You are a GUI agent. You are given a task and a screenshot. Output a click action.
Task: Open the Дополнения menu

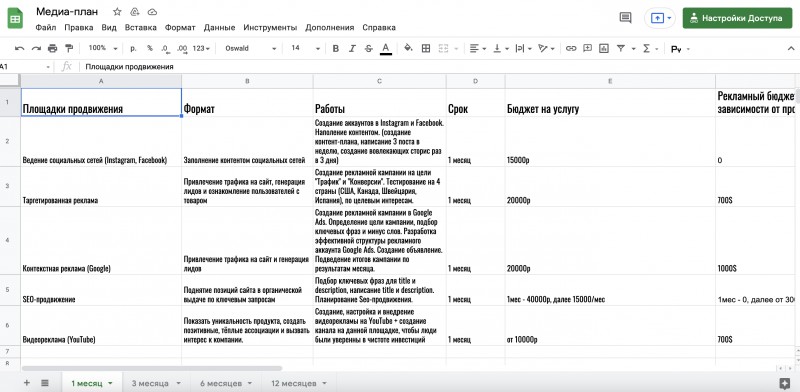click(330, 28)
